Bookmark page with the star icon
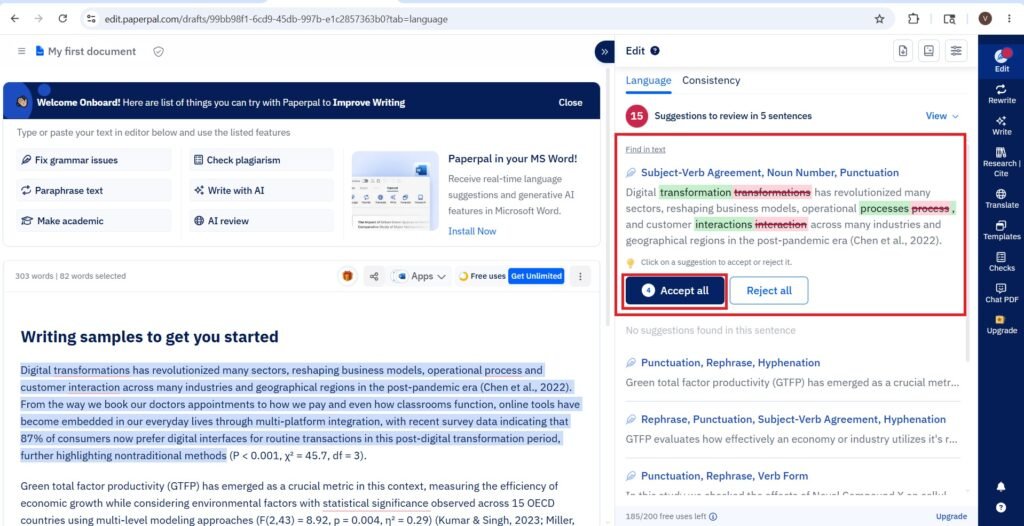 click(x=879, y=19)
